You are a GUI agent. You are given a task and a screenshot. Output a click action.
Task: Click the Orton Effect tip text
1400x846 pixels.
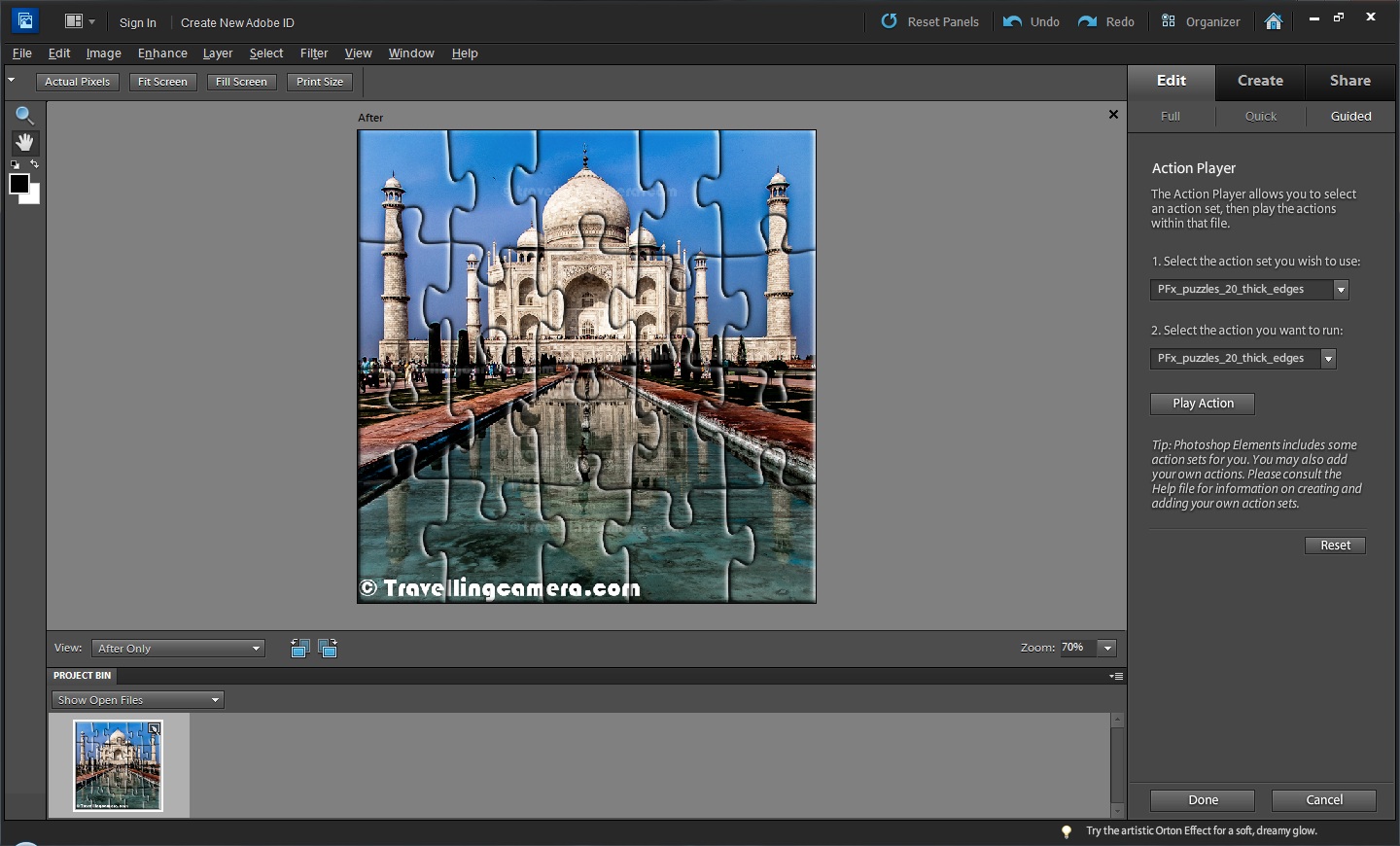pyautogui.click(x=1202, y=831)
